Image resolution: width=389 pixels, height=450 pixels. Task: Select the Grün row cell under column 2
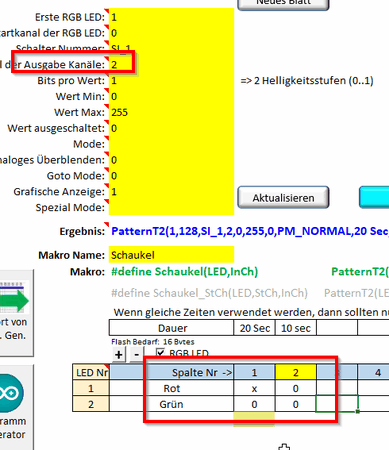[296, 404]
